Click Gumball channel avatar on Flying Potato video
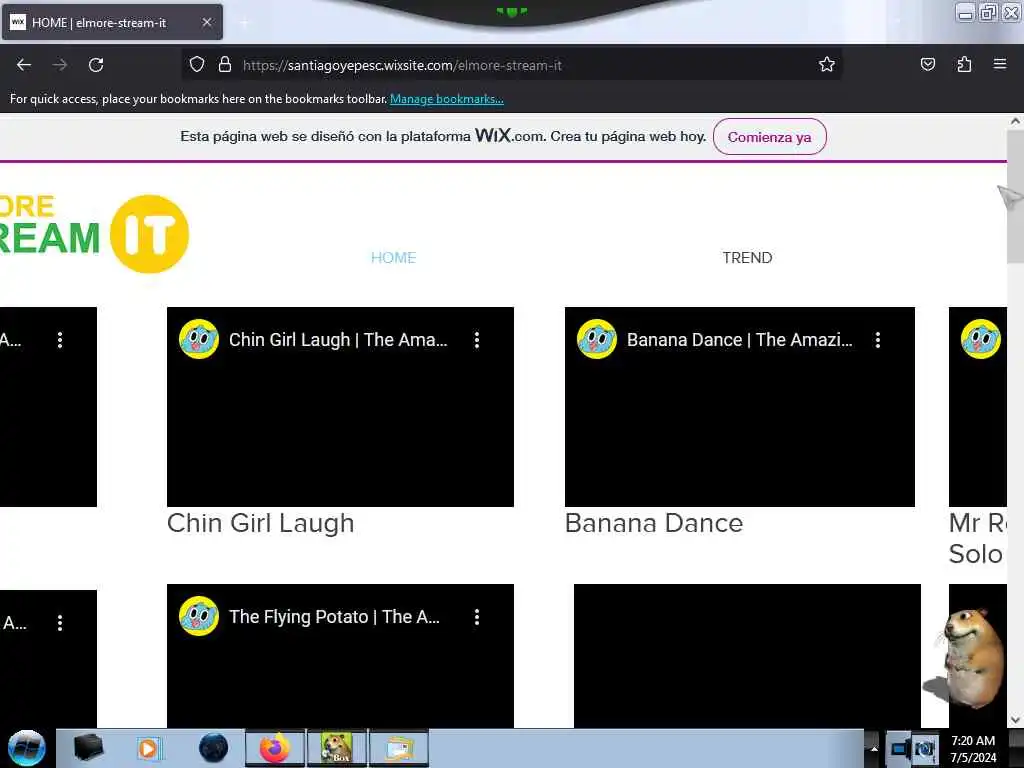This screenshot has width=1024, height=768. pyautogui.click(x=199, y=616)
